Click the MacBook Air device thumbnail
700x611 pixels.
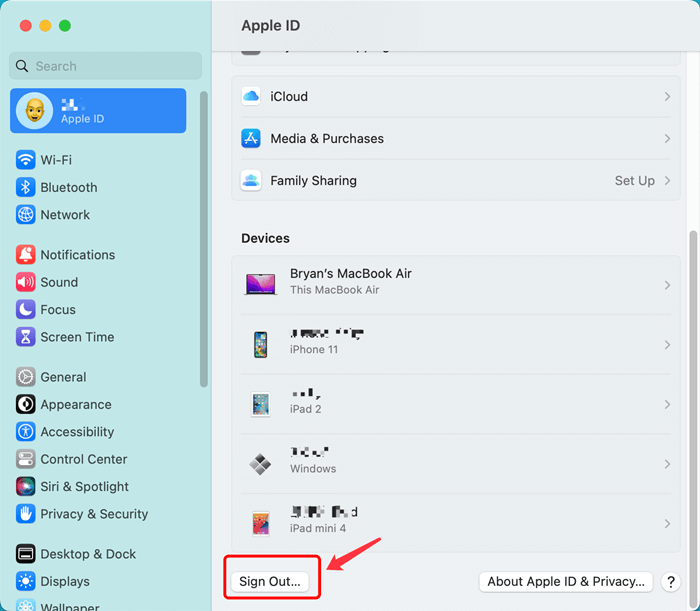pyautogui.click(x=260, y=284)
